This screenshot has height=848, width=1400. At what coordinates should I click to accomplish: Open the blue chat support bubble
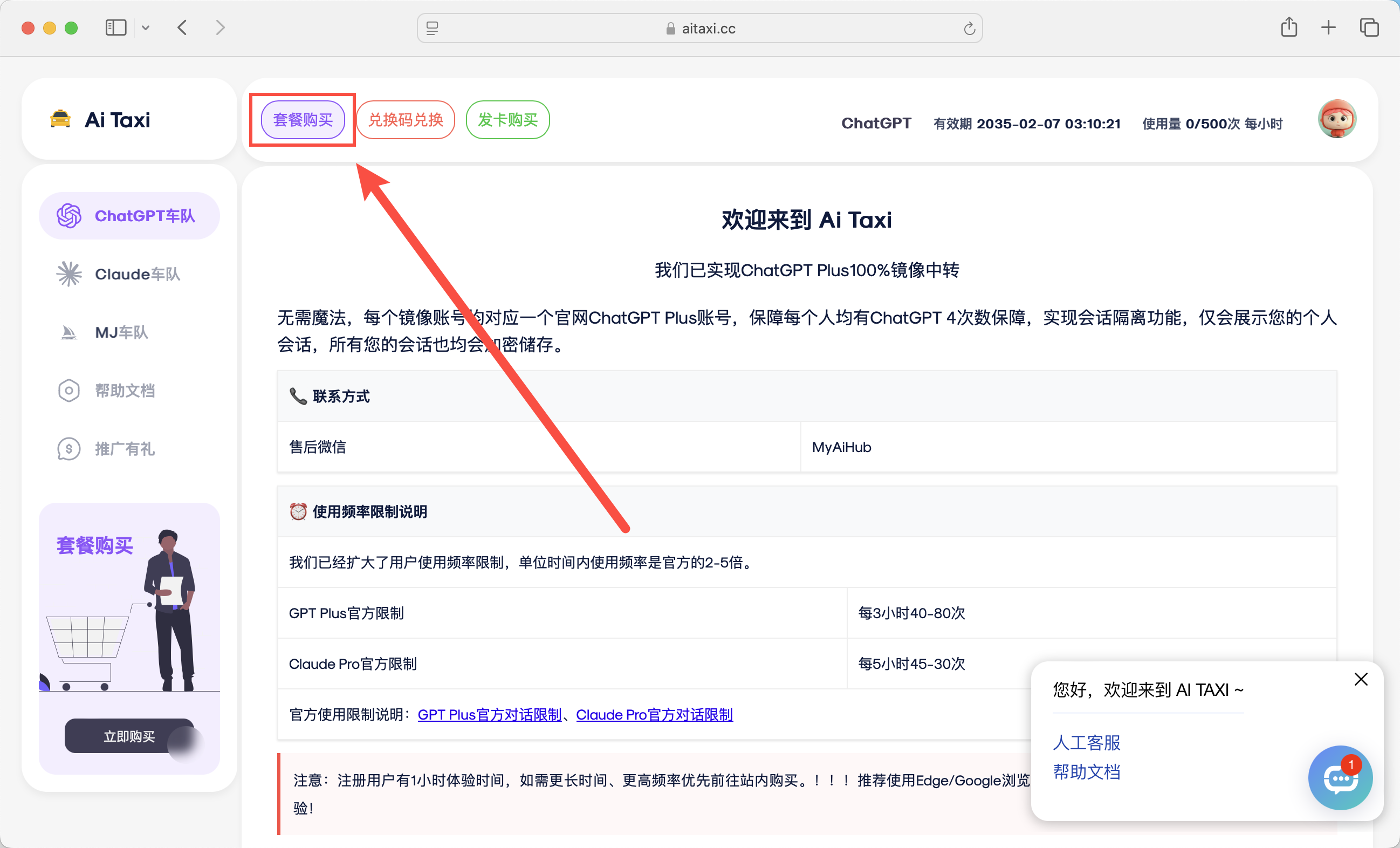[1340, 778]
